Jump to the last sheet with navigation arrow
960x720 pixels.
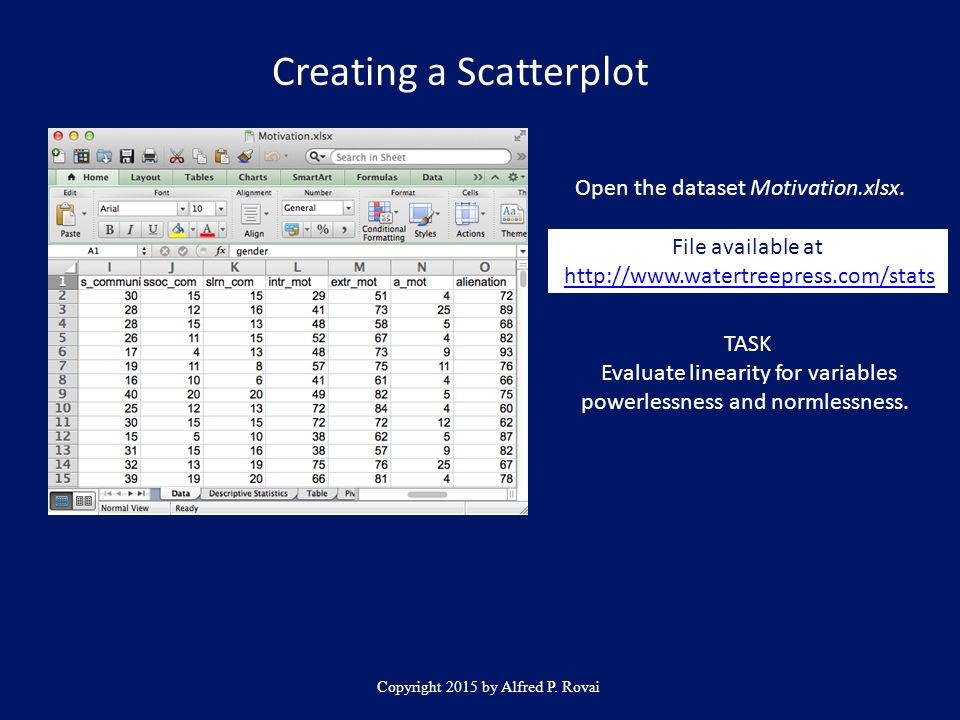click(x=141, y=493)
